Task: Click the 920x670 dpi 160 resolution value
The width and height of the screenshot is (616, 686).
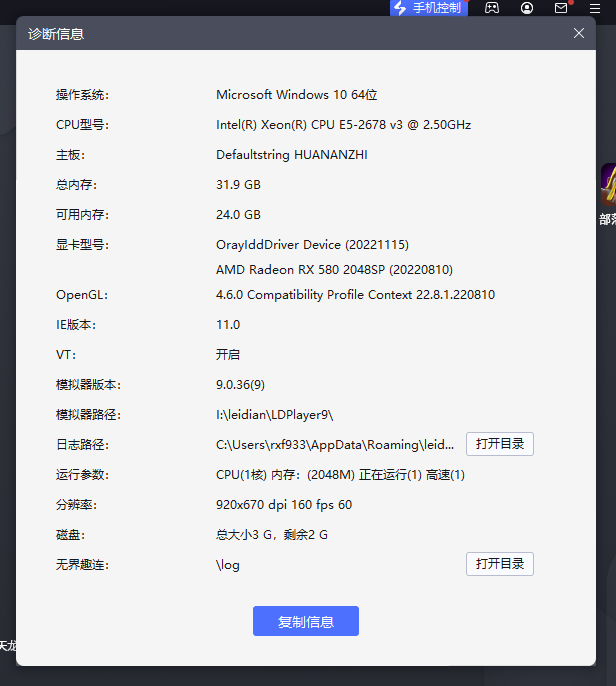Action: [x=284, y=505]
